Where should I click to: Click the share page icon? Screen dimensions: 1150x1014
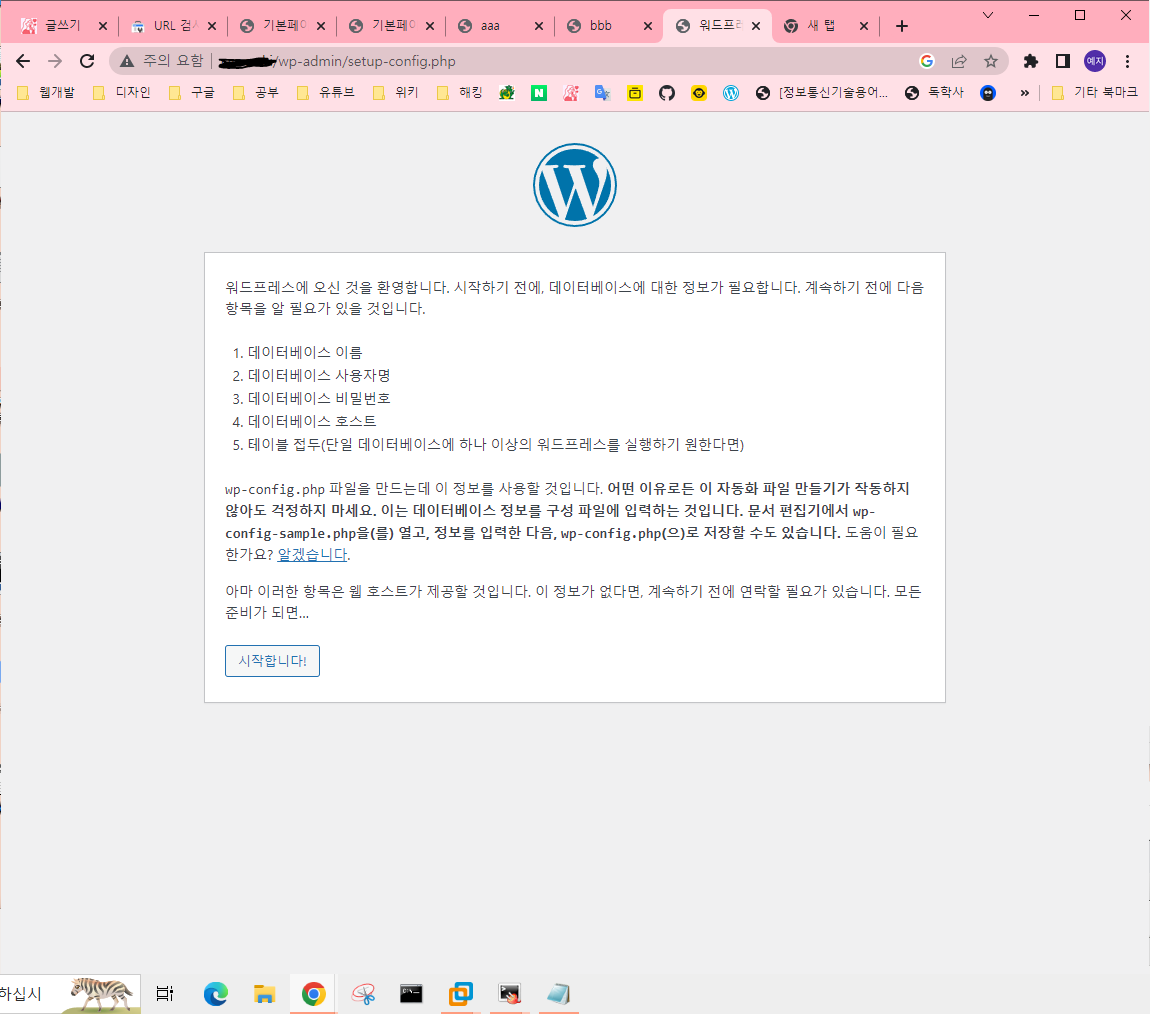(x=959, y=61)
